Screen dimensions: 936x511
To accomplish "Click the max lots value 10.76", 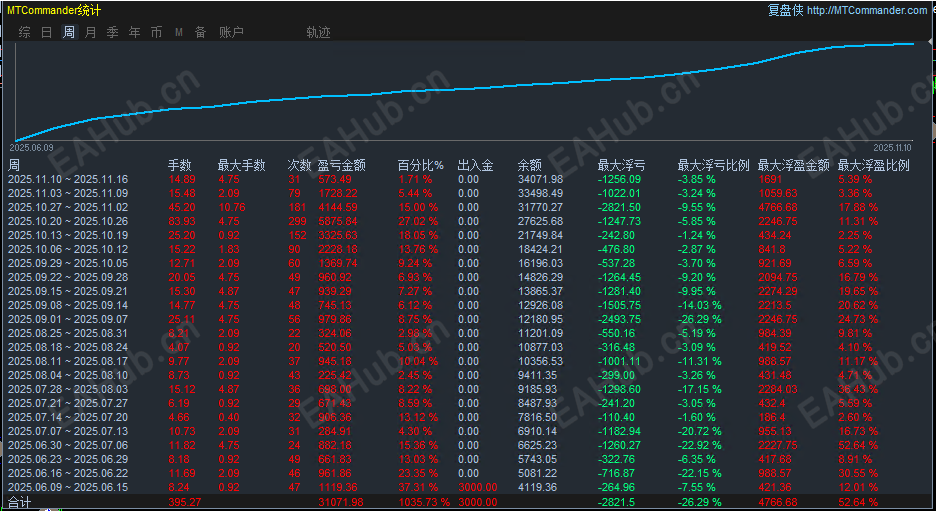I will [232, 207].
